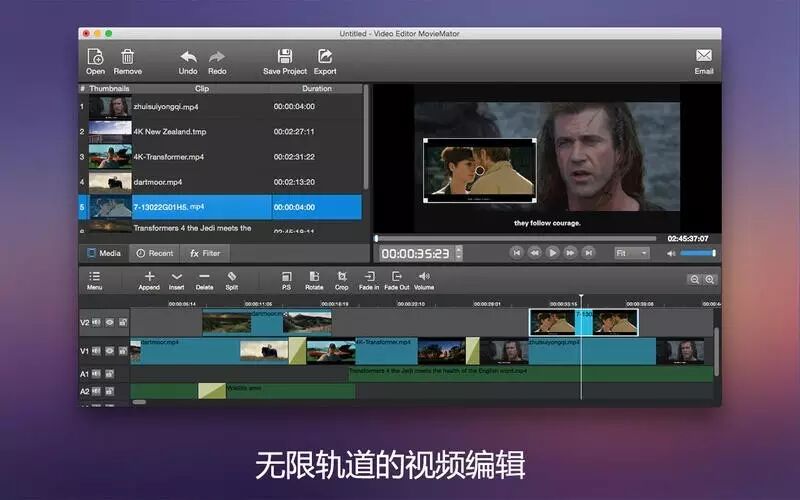This screenshot has height=500, width=800.
Task: Click the preview playback progress bar
Action: (x=516, y=238)
